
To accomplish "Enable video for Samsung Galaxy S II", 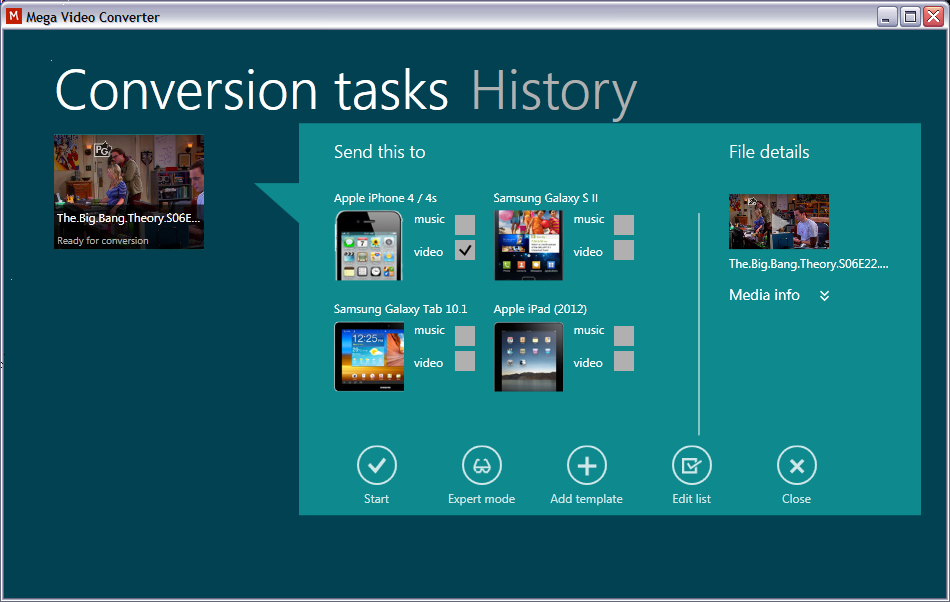I will [624, 250].
